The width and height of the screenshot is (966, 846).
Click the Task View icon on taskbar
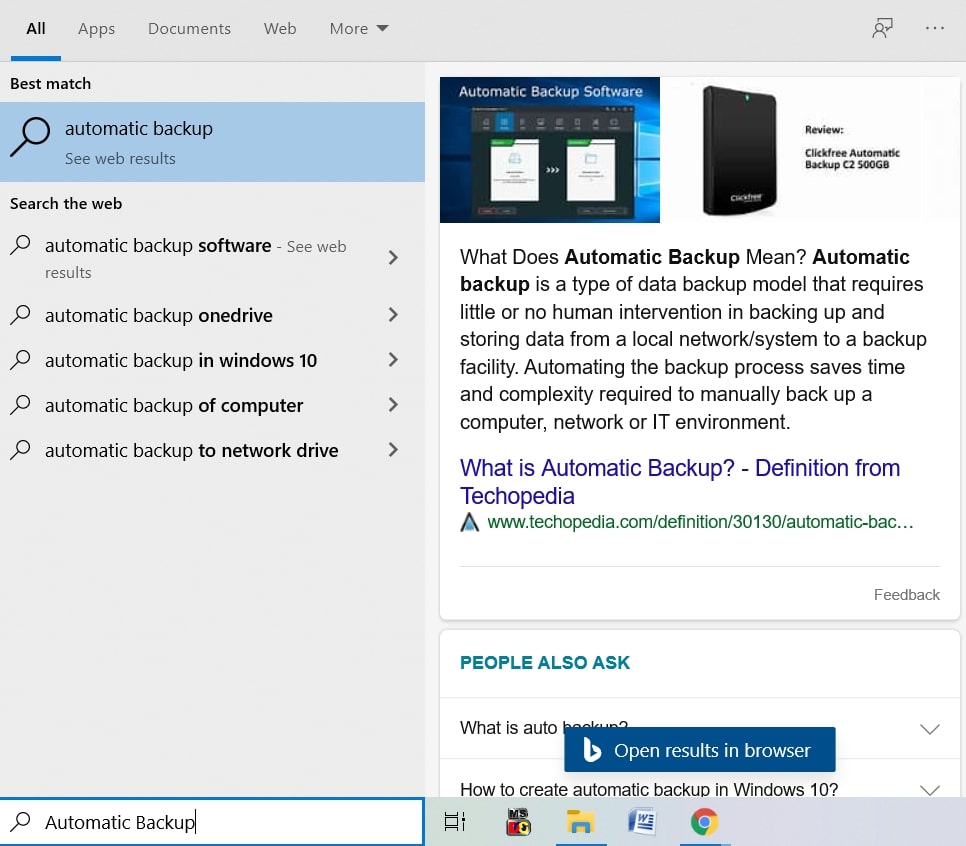[455, 821]
